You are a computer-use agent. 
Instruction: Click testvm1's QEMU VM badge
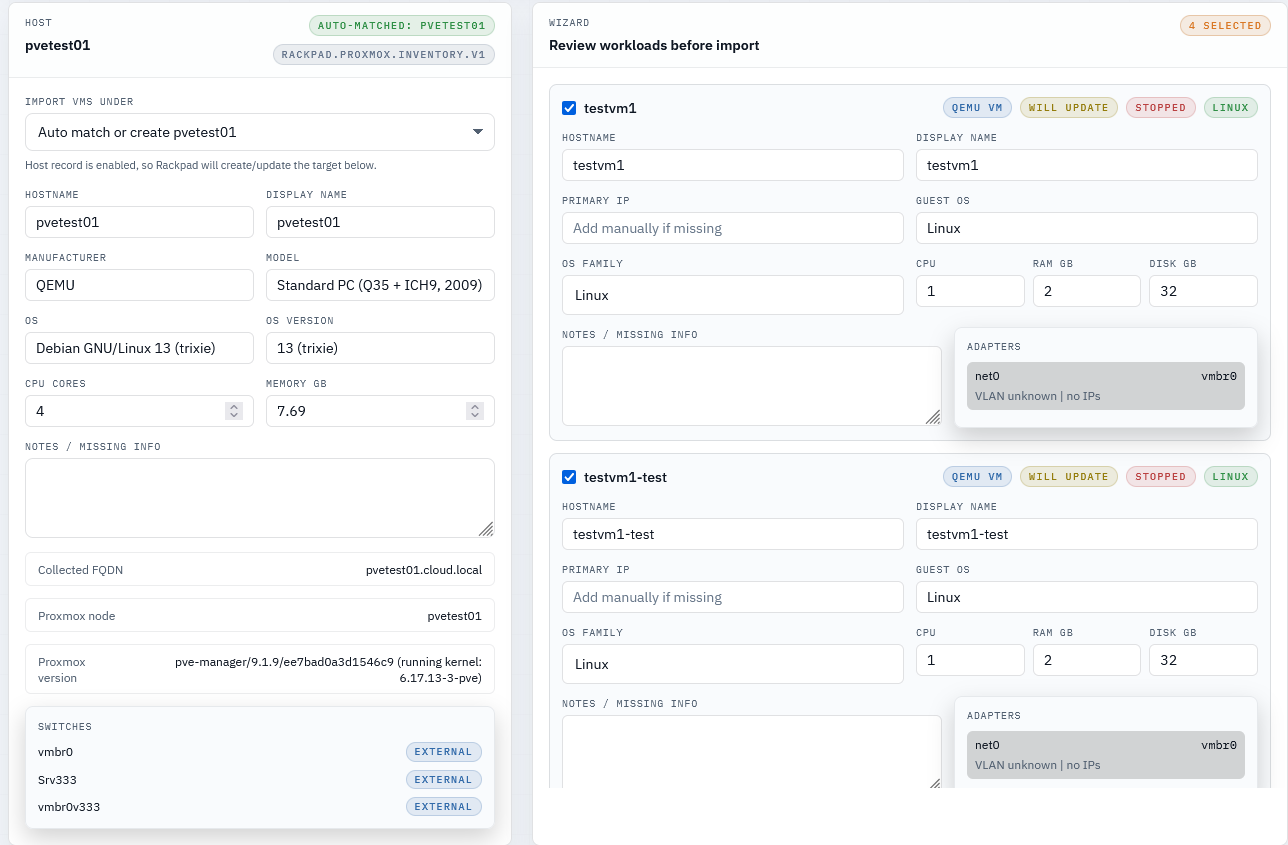(978, 108)
